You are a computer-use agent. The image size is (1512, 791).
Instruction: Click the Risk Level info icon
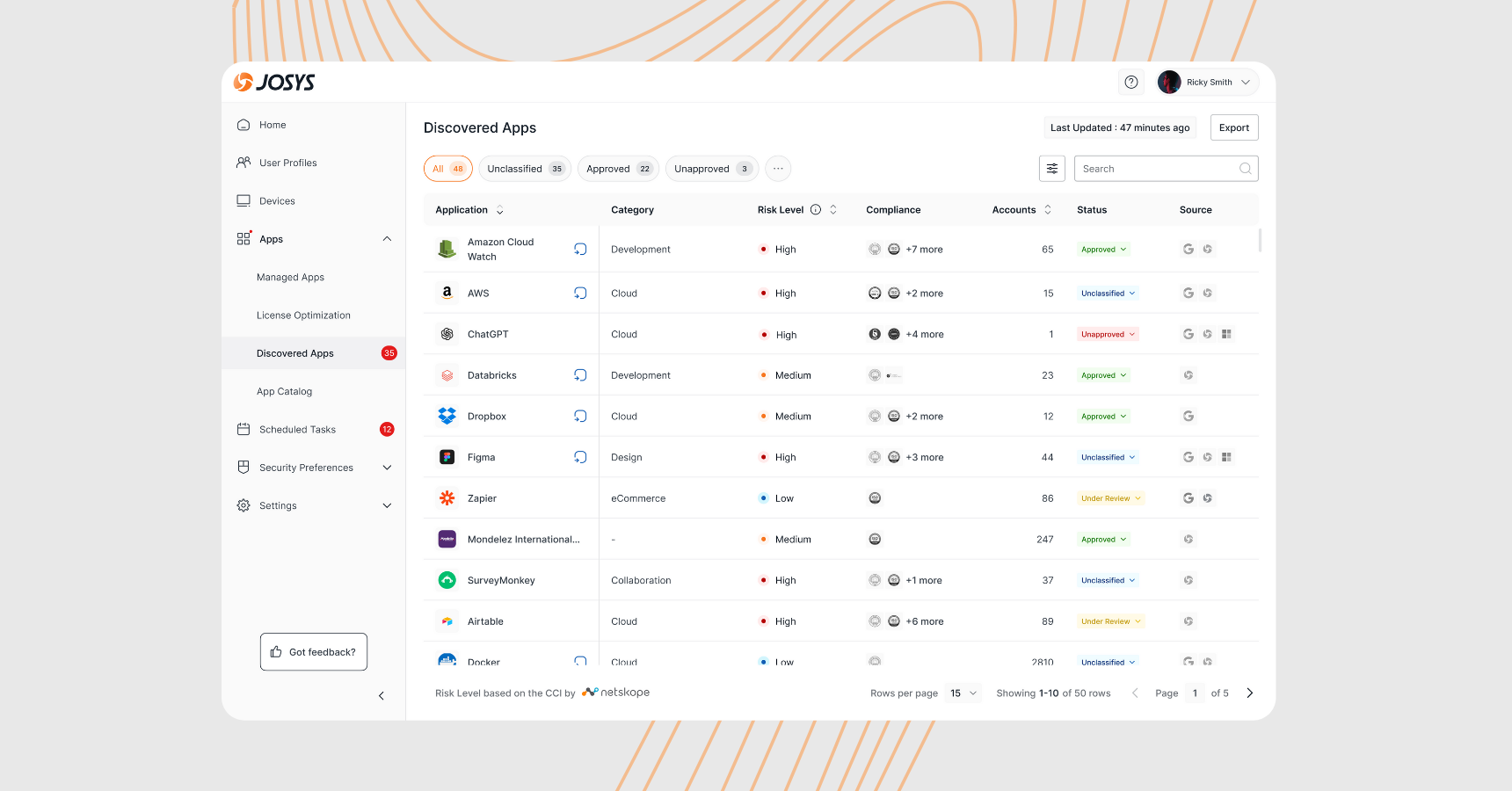[x=816, y=210]
